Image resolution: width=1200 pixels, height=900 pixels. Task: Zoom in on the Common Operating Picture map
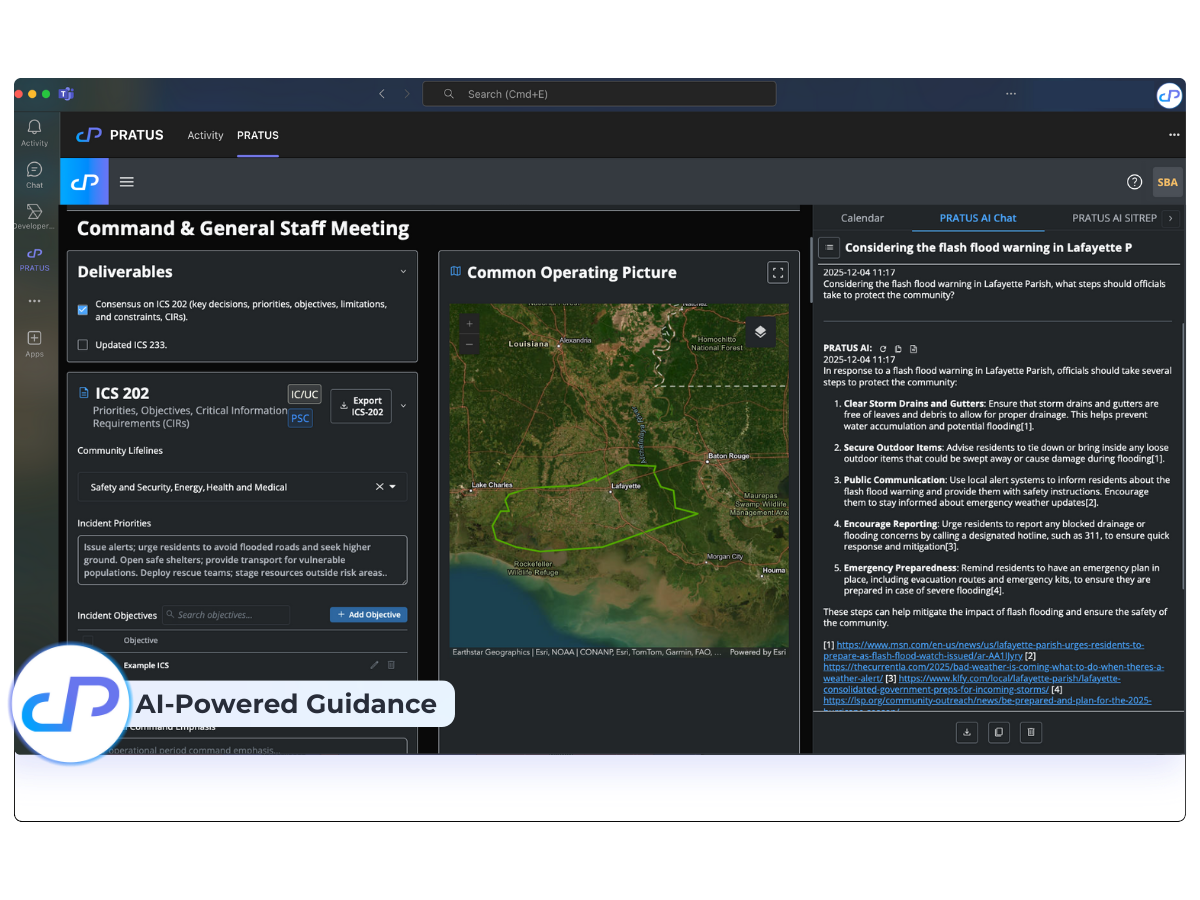click(x=468, y=325)
